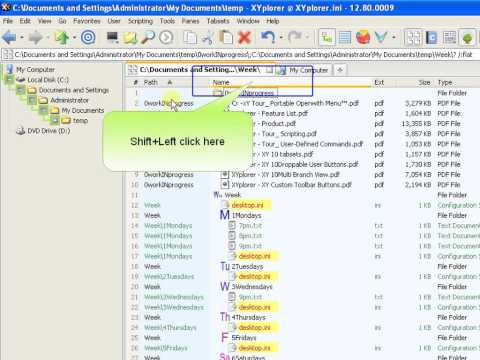Screen dimensions: 480x360
Task: Open the Hotlist target icon
Action: click(88, 37)
